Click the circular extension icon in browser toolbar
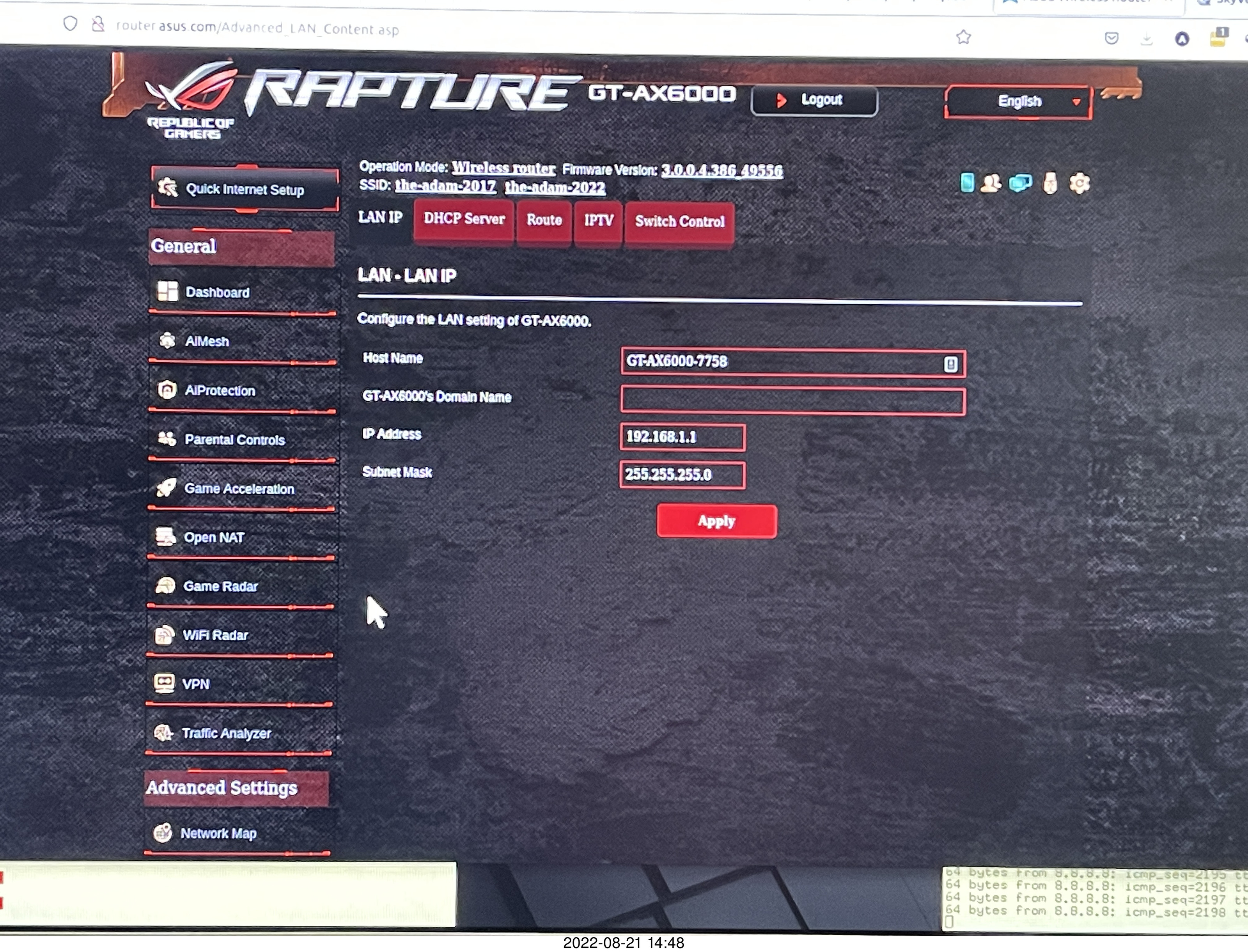The height and width of the screenshot is (952, 1248). tap(1182, 39)
